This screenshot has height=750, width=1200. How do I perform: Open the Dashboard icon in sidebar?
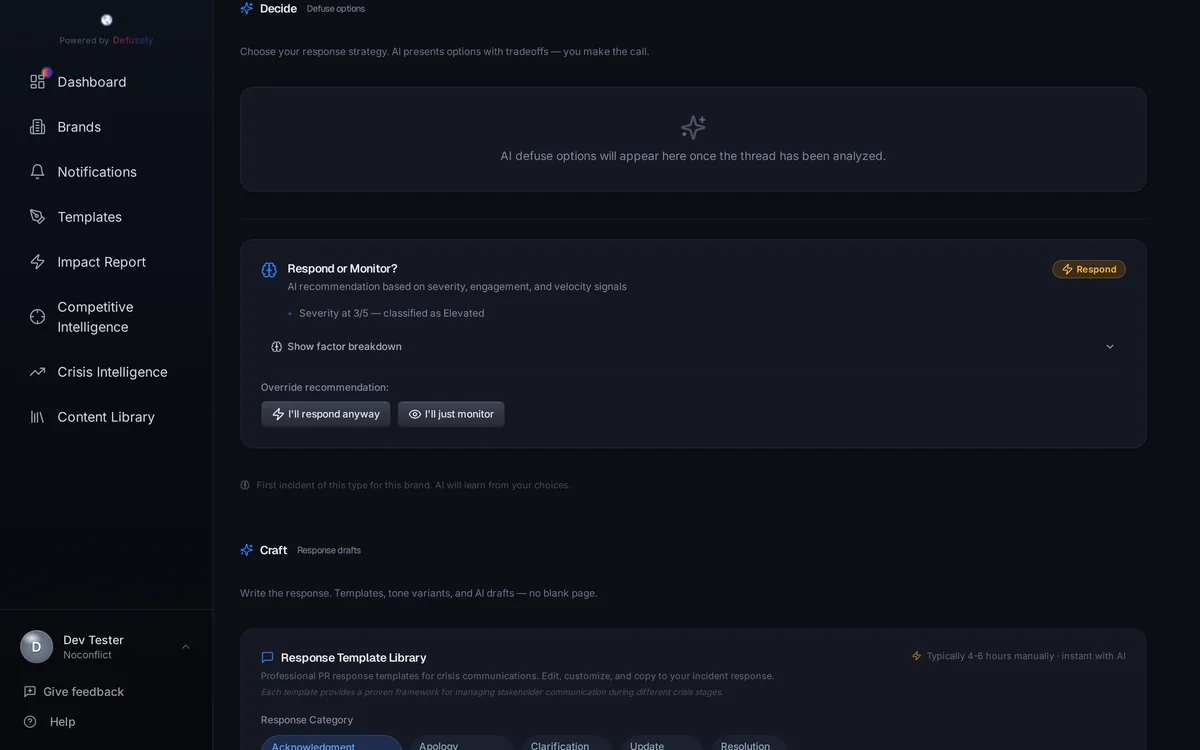[38, 82]
